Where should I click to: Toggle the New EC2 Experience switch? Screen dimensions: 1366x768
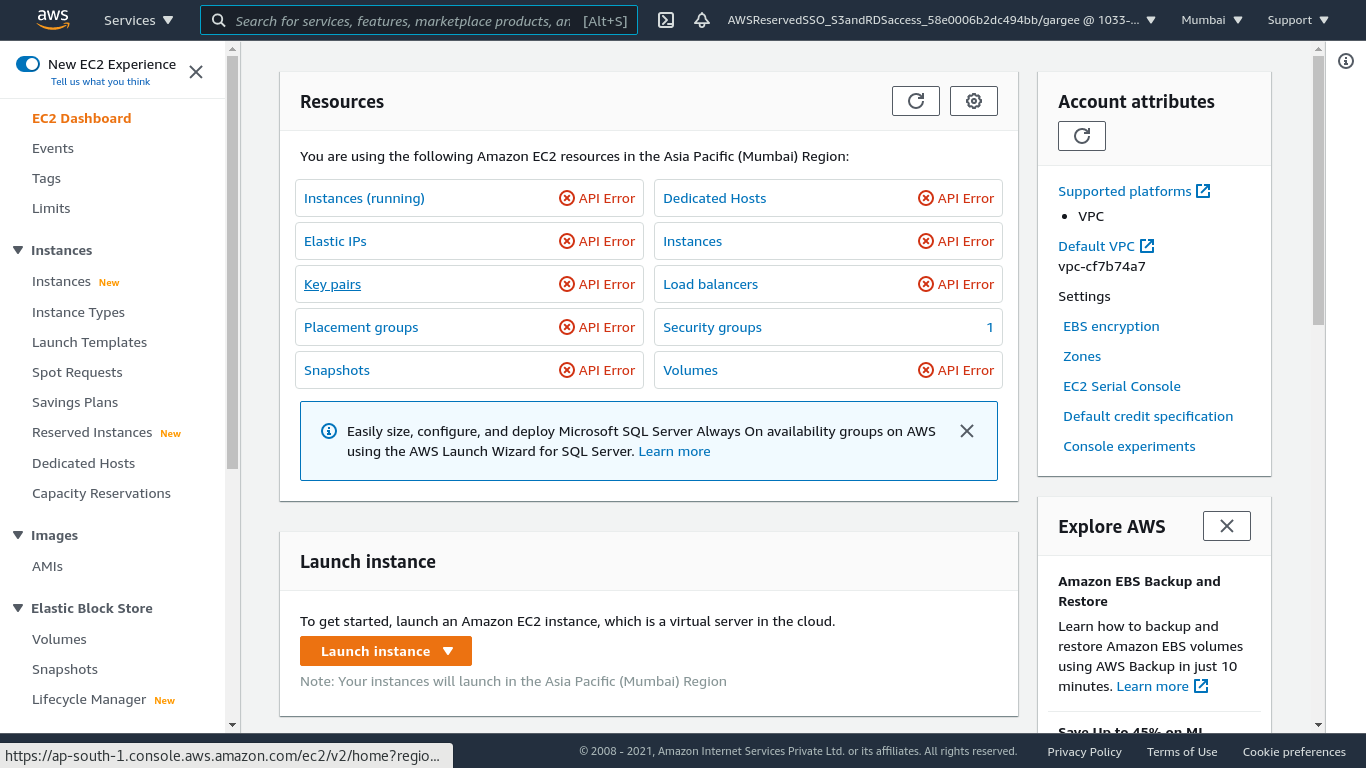[x=28, y=64]
